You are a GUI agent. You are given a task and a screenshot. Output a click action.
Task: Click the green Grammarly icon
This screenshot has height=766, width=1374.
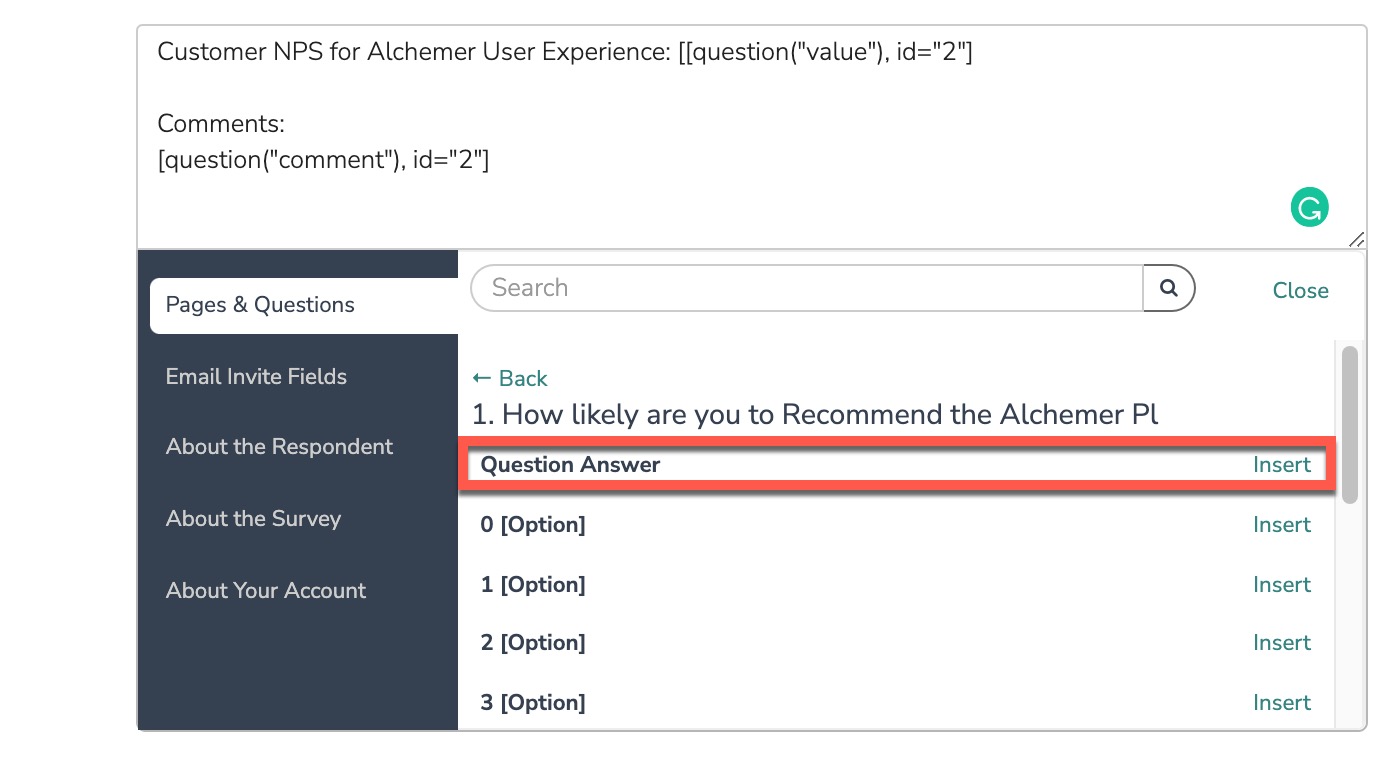[1309, 208]
